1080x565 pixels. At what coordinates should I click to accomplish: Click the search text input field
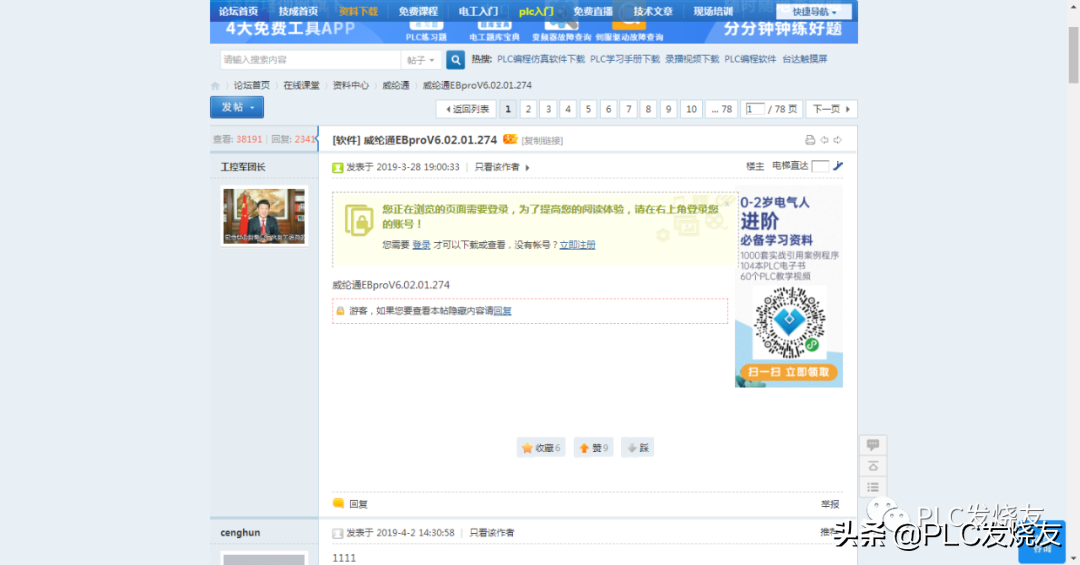coord(308,60)
